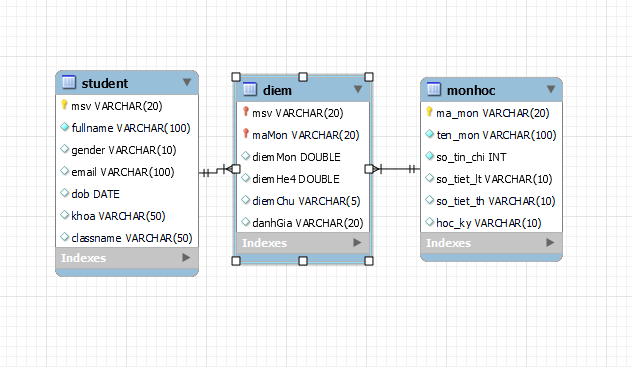This screenshot has height=367, width=632.
Task: Click the danhGia hollow diamond icon
Action: pos(245,222)
